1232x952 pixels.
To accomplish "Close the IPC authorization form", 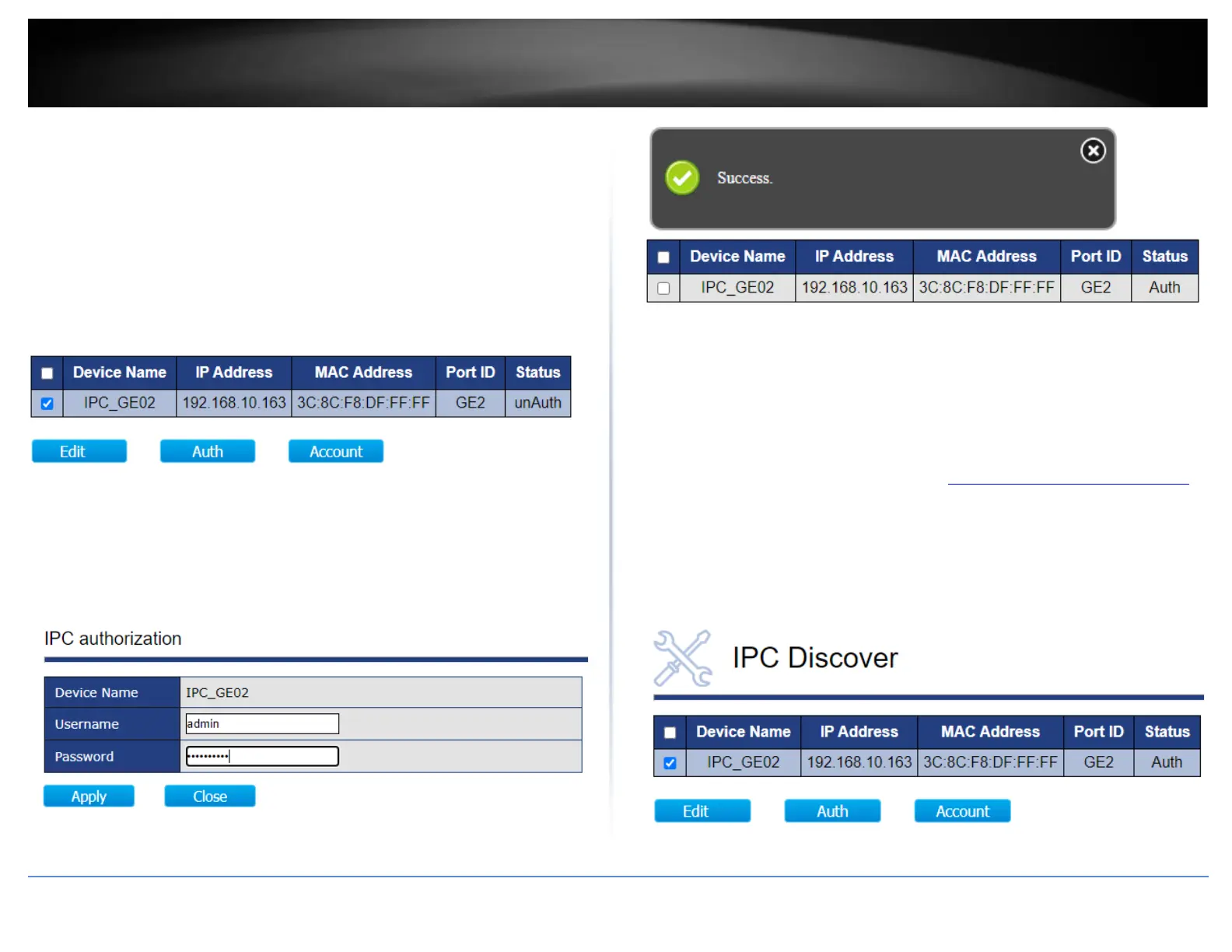I will click(210, 796).
